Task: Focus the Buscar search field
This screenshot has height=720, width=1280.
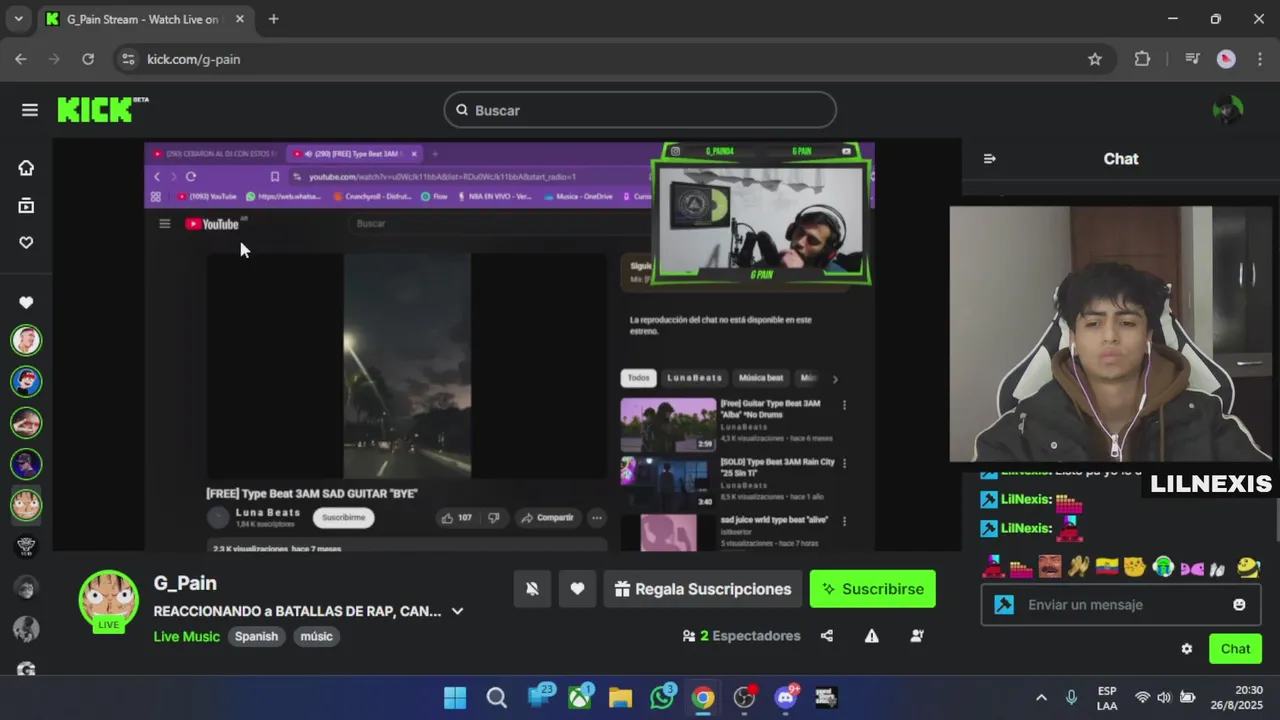Action: 640,110
